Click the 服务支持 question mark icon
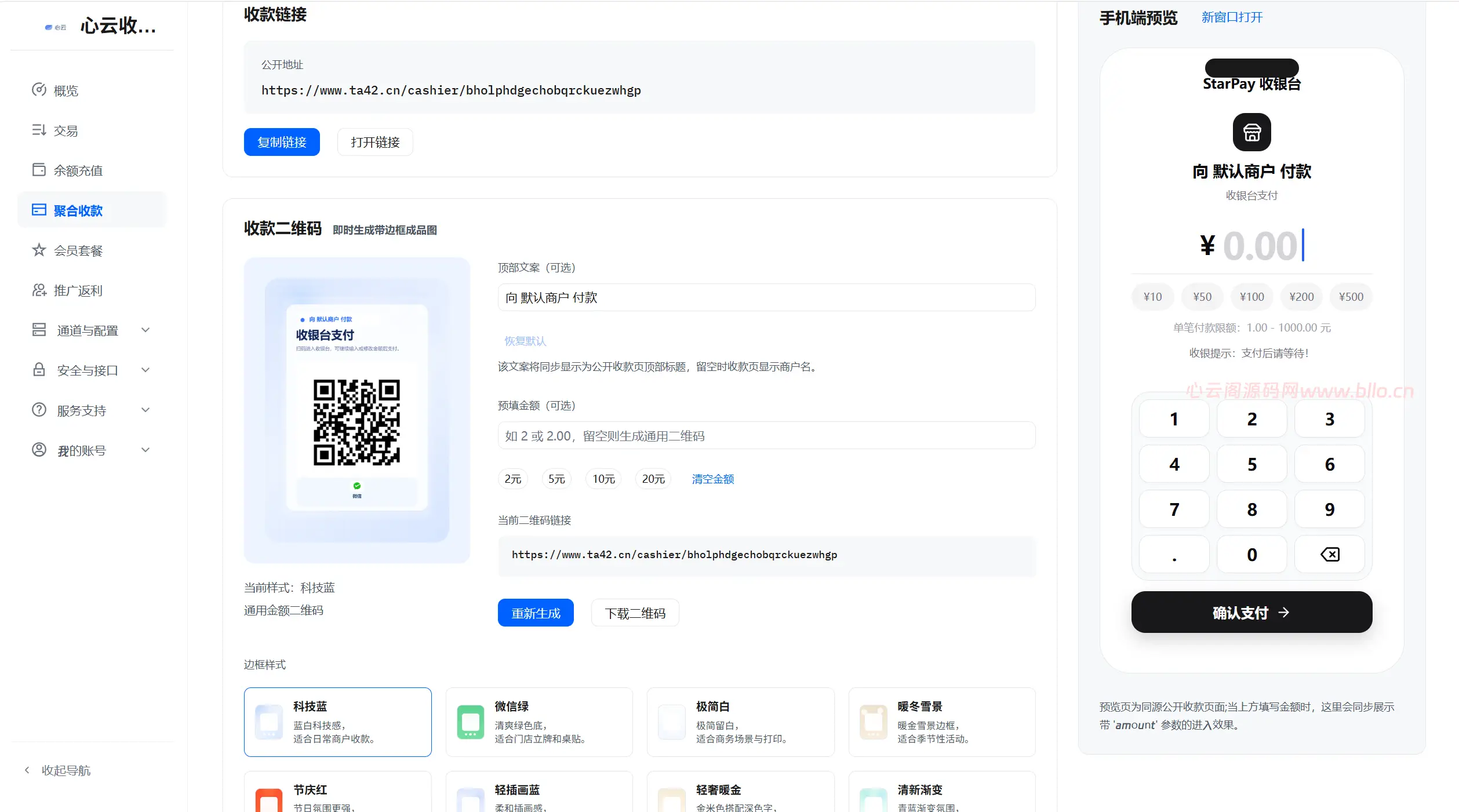 click(x=39, y=410)
